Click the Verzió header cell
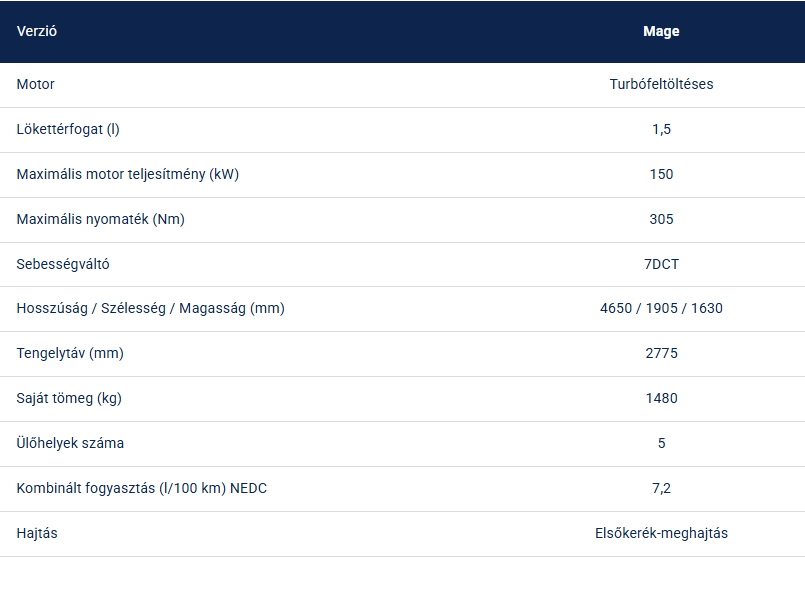This screenshot has width=805, height=589. point(36,31)
